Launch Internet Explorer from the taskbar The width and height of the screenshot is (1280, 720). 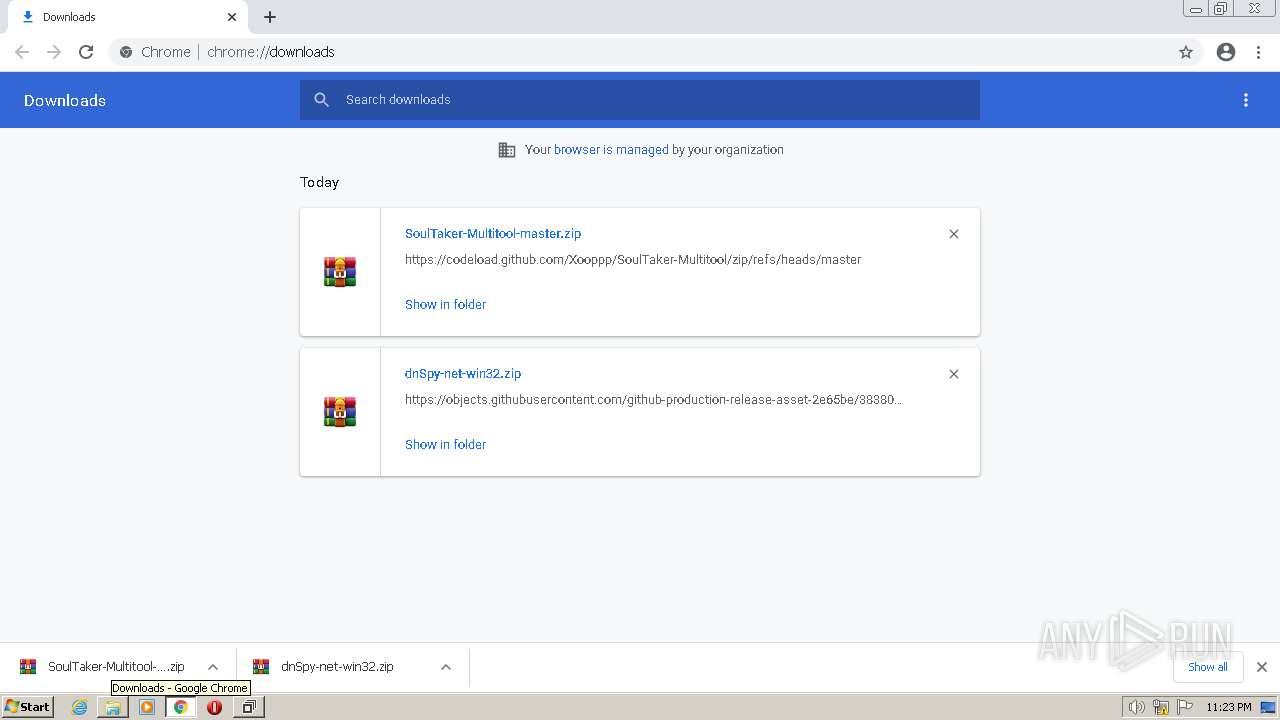(79, 707)
